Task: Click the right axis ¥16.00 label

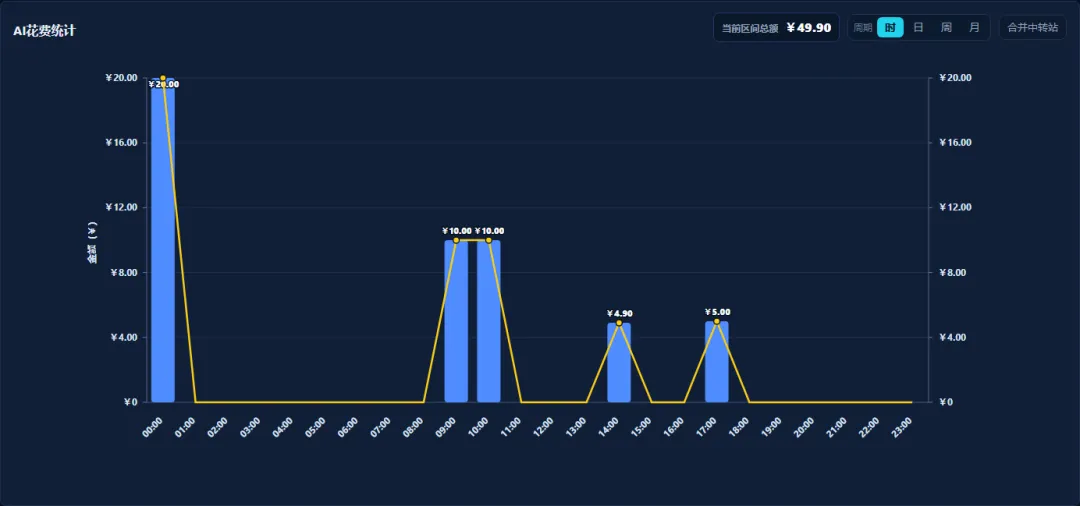Action: coord(955,143)
